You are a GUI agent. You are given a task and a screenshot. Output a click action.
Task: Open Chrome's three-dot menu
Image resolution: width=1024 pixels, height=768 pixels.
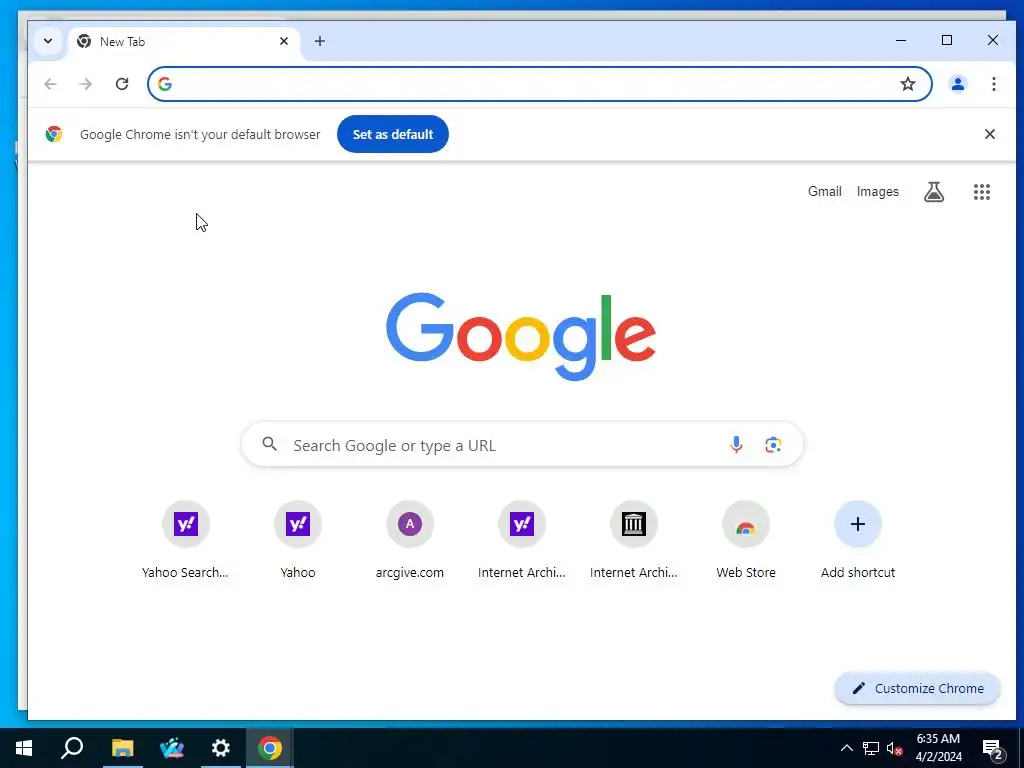993,84
